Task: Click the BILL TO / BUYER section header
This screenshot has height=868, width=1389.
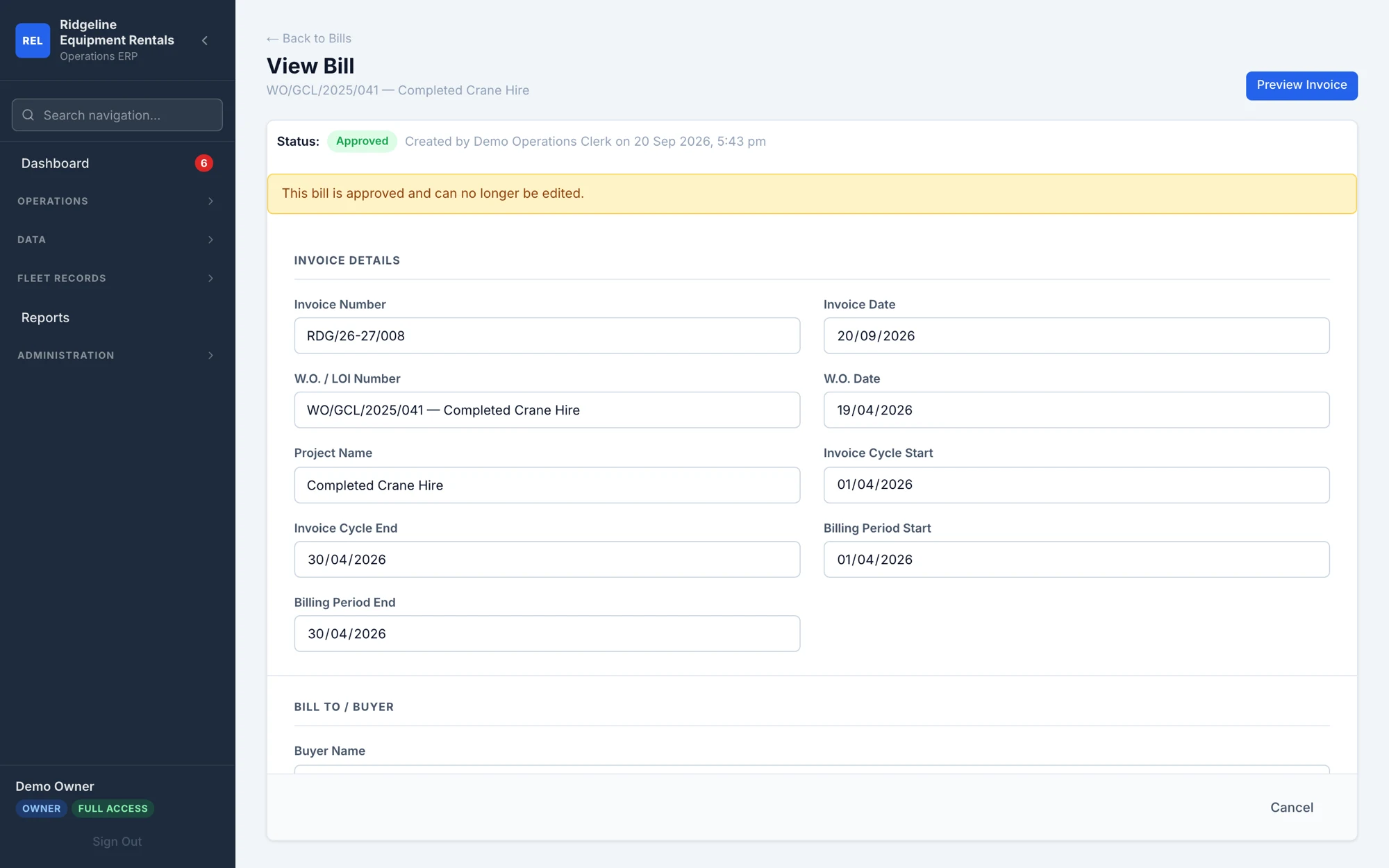Action: pos(344,707)
